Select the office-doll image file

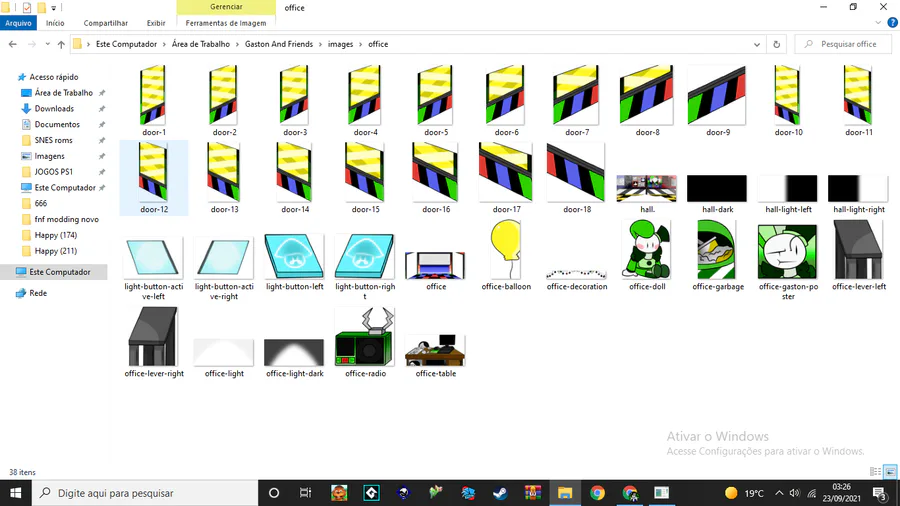pos(647,255)
